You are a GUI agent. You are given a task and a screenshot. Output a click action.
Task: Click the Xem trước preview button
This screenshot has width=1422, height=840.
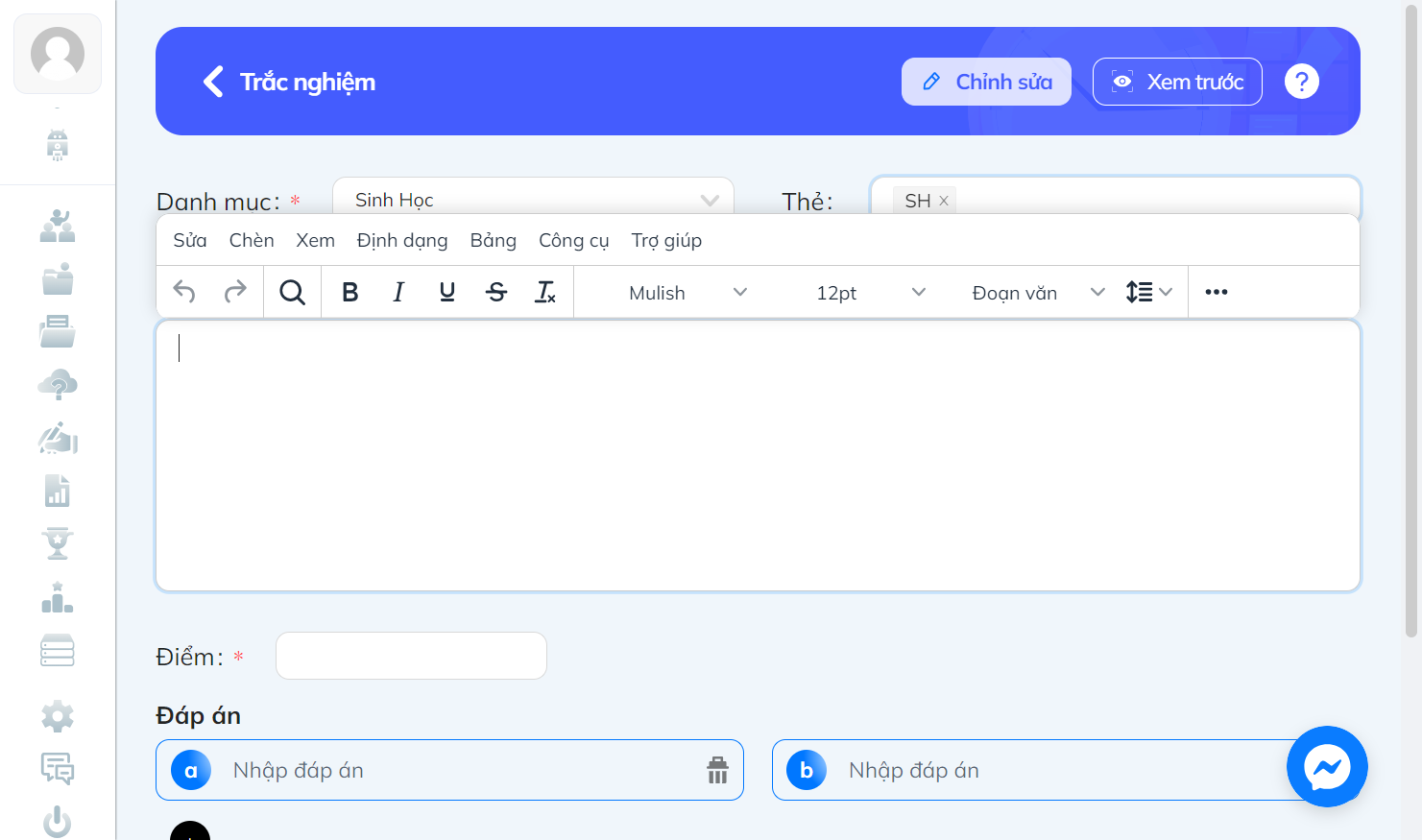pyautogui.click(x=1177, y=82)
